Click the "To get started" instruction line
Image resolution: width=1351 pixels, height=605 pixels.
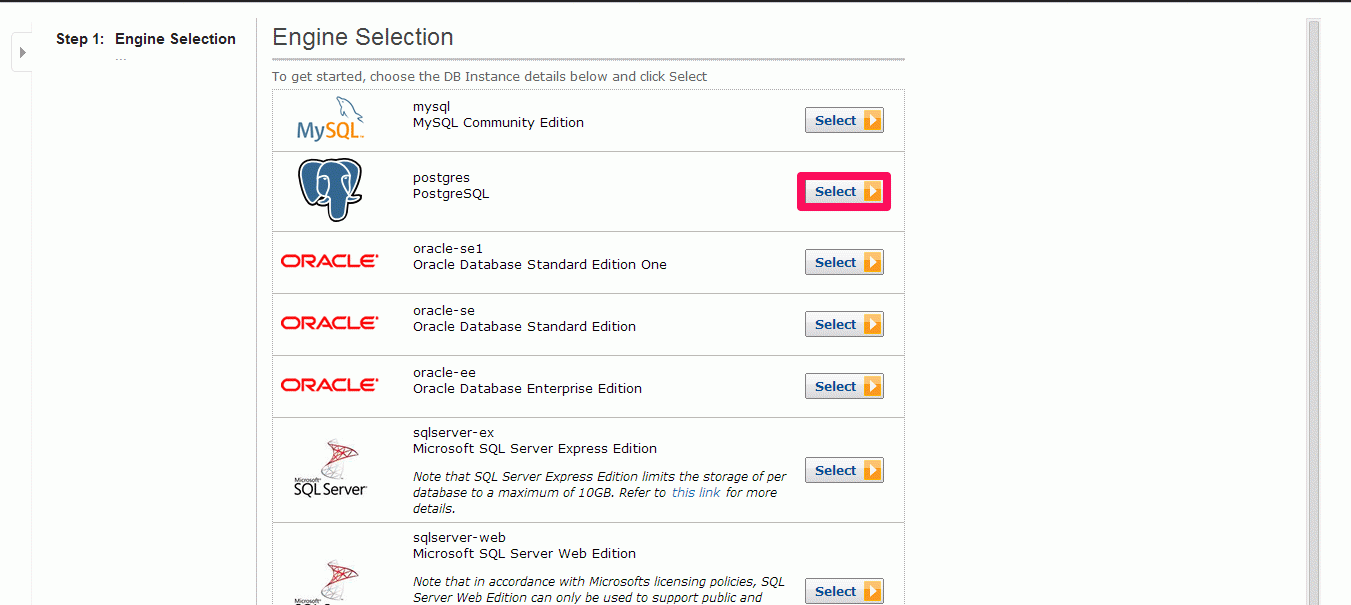[x=489, y=76]
